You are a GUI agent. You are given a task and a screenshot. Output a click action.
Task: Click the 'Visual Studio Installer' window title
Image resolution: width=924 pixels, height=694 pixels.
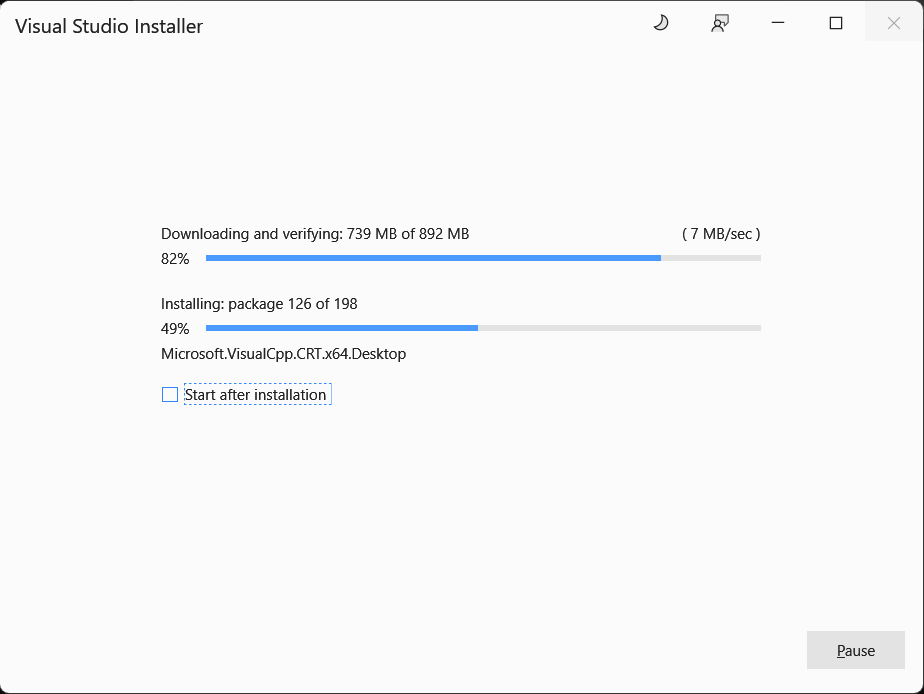tap(109, 26)
